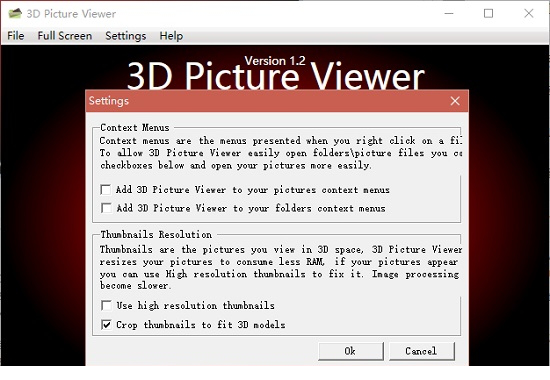550x380 pixels.
Task: Minimize the 3D Picture Viewer window
Action: point(449,13)
